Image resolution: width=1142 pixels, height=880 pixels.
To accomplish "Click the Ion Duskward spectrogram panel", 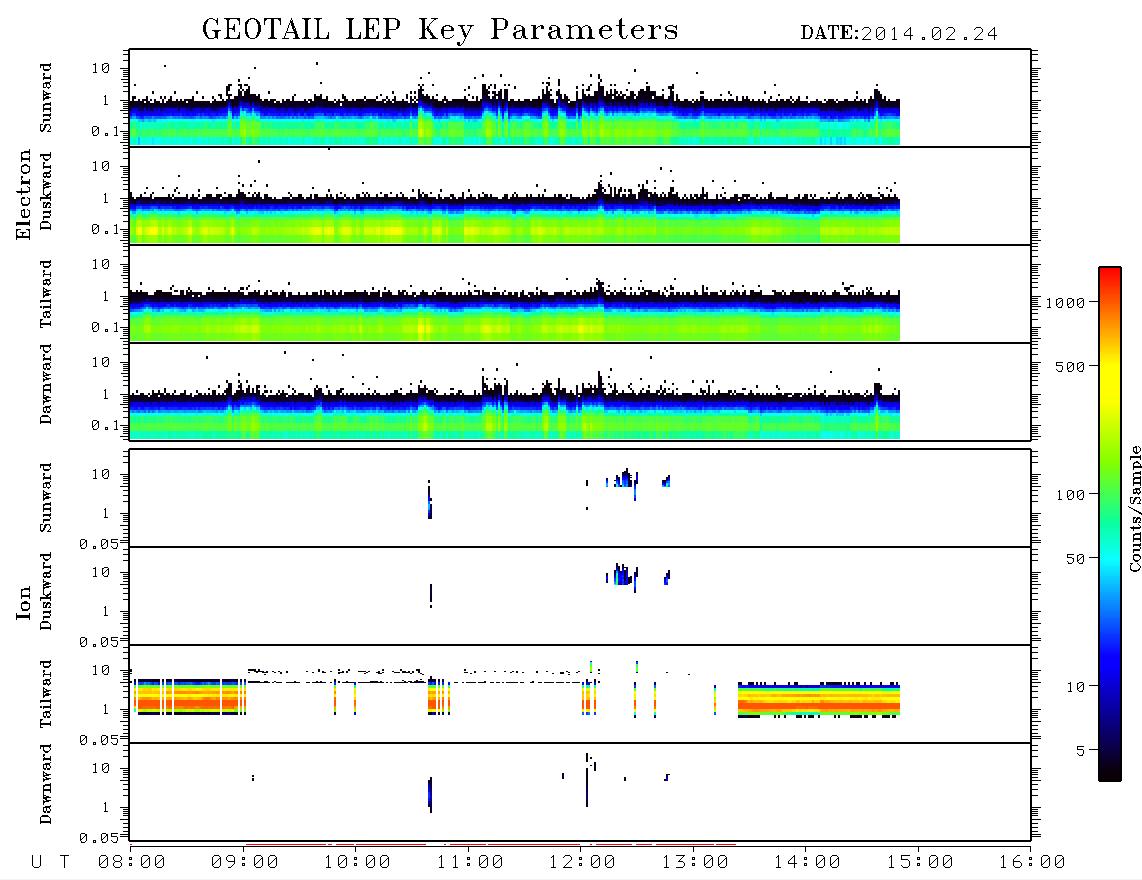I will pyautogui.click(x=580, y=596).
